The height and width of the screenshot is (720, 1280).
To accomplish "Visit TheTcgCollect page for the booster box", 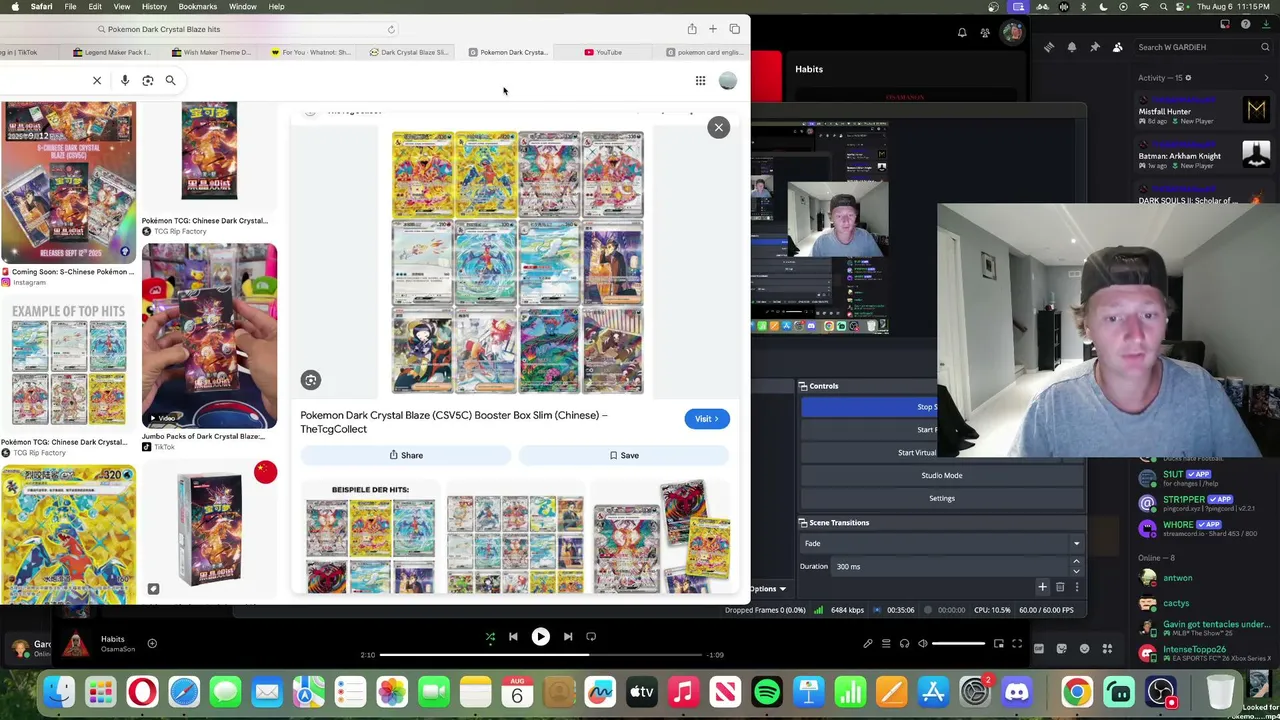I will (x=707, y=419).
